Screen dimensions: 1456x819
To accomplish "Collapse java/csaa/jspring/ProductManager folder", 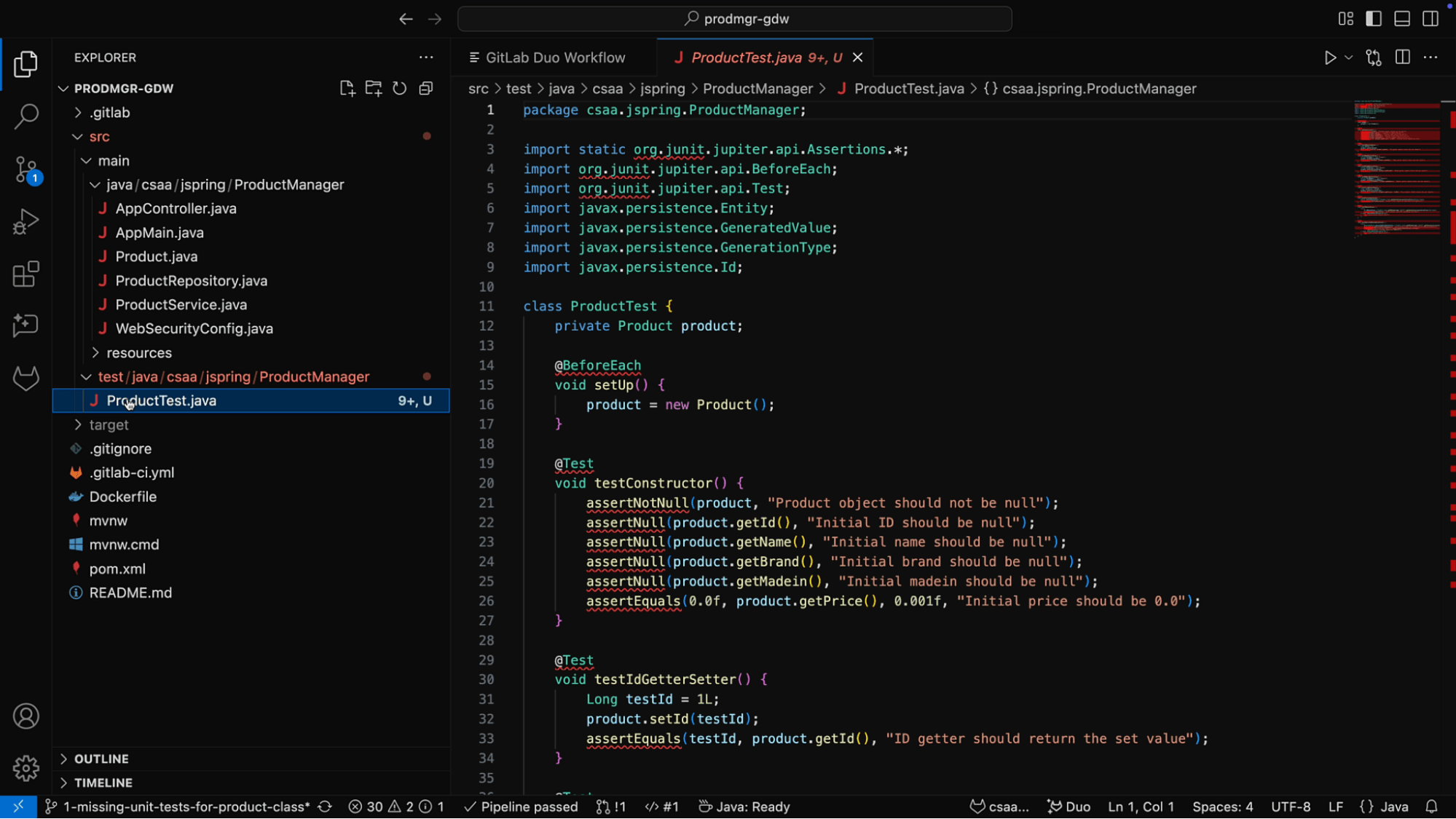I will (x=95, y=185).
